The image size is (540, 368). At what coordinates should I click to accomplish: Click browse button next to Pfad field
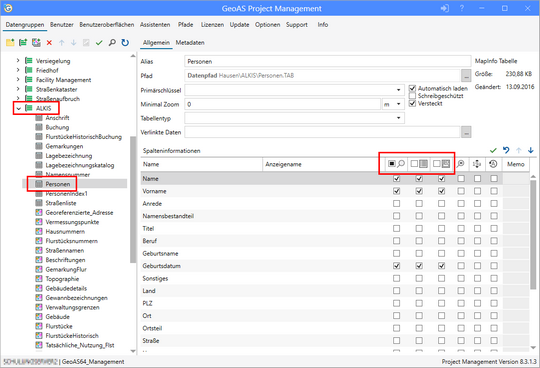click(x=466, y=75)
